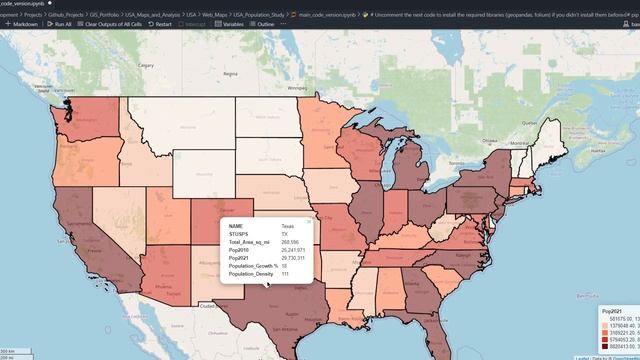Click the Pop2021 legend title

[x=612, y=311]
